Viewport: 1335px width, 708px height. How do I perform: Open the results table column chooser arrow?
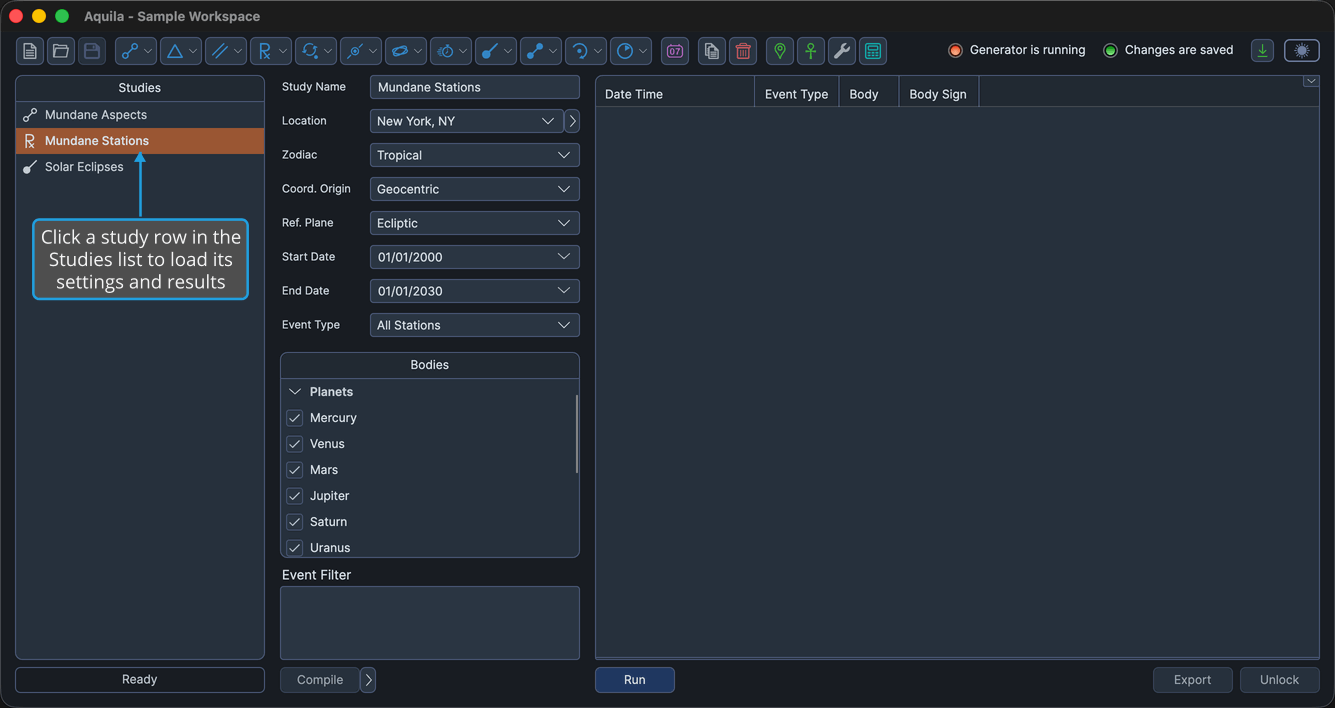coord(1311,82)
